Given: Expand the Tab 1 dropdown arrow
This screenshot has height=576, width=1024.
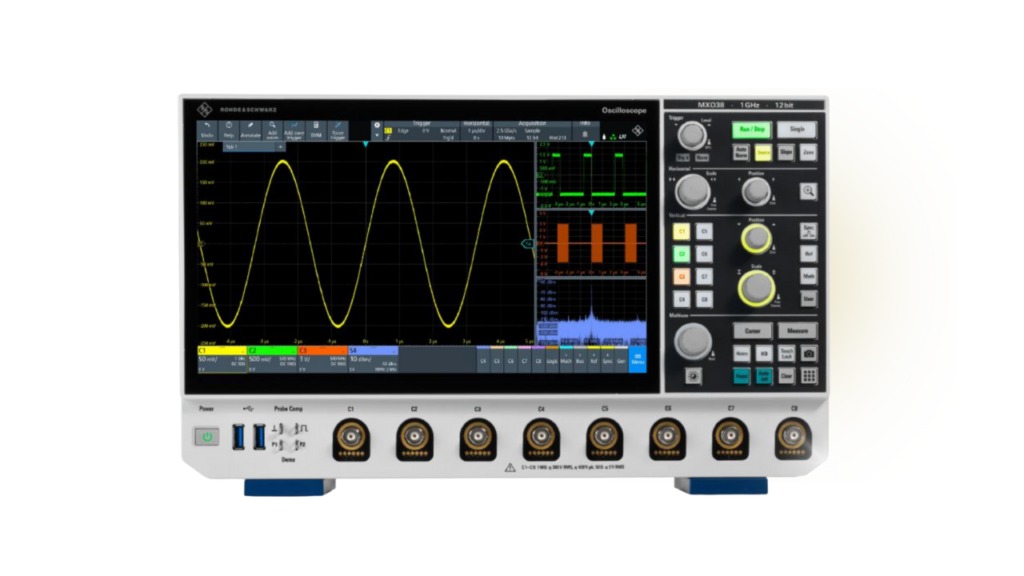Looking at the screenshot, I should pos(281,146).
